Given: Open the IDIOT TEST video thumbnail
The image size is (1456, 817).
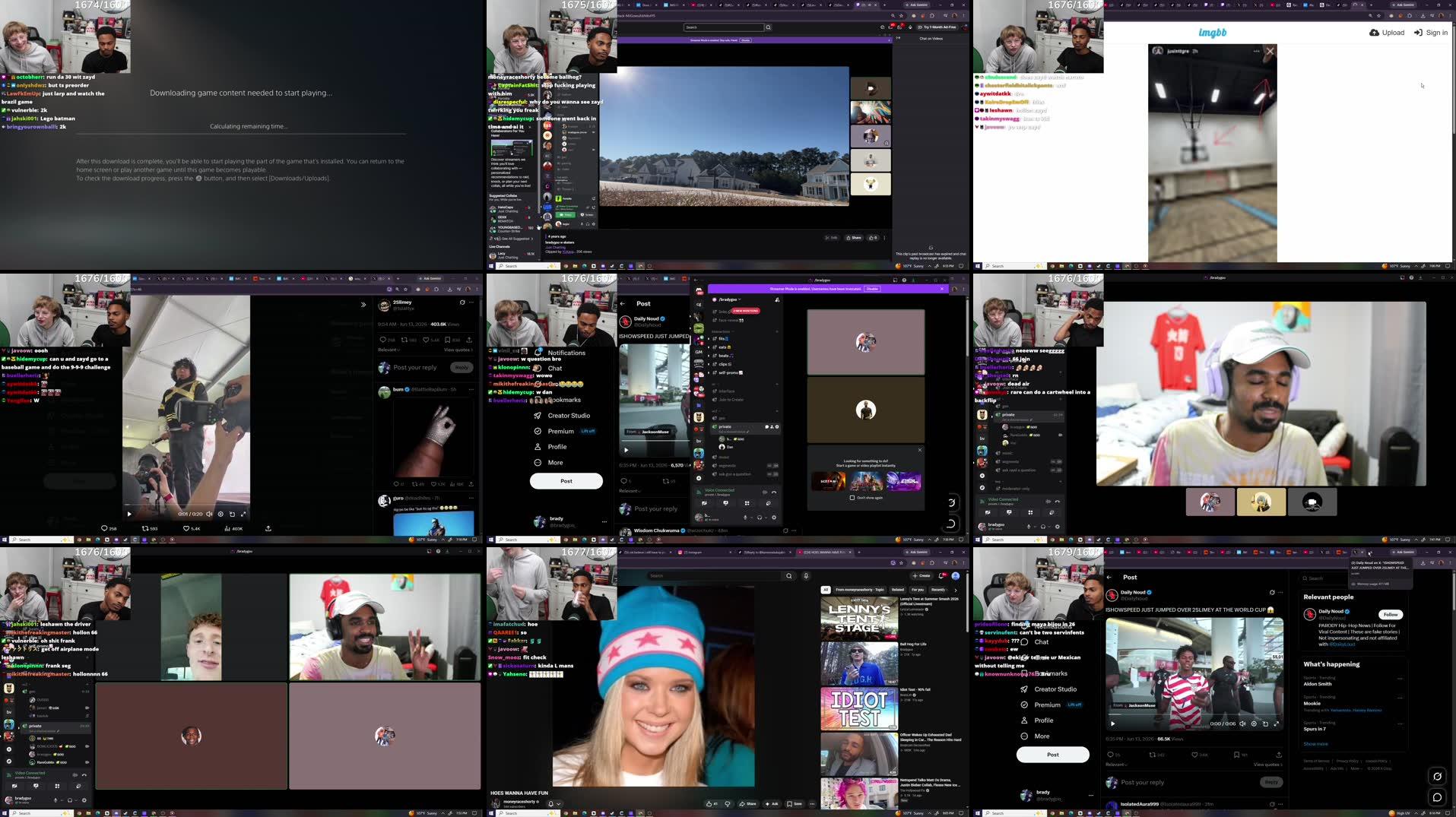Looking at the screenshot, I should click(x=859, y=709).
